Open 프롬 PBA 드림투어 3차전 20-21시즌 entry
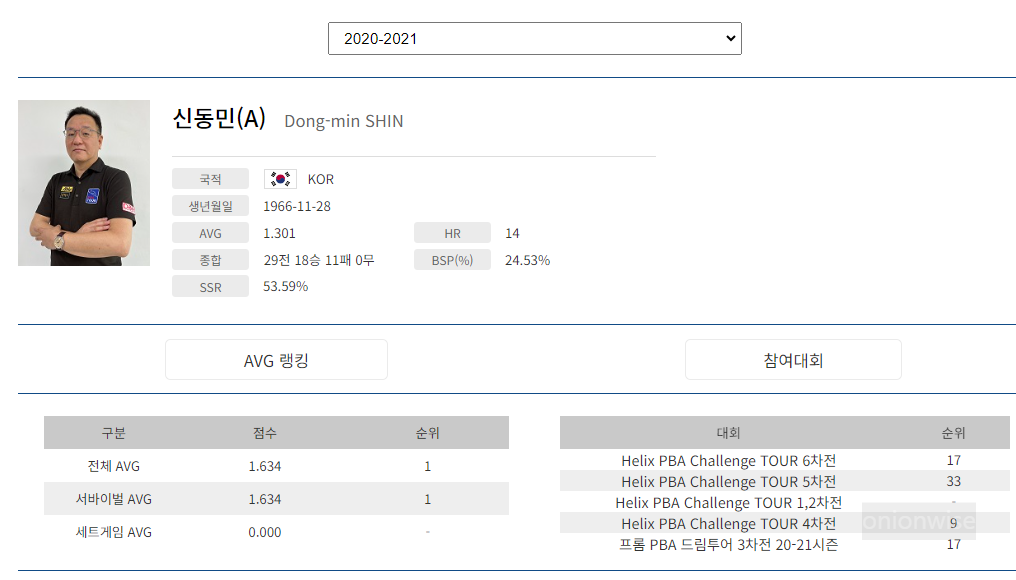The height and width of the screenshot is (580, 1016). (x=729, y=544)
